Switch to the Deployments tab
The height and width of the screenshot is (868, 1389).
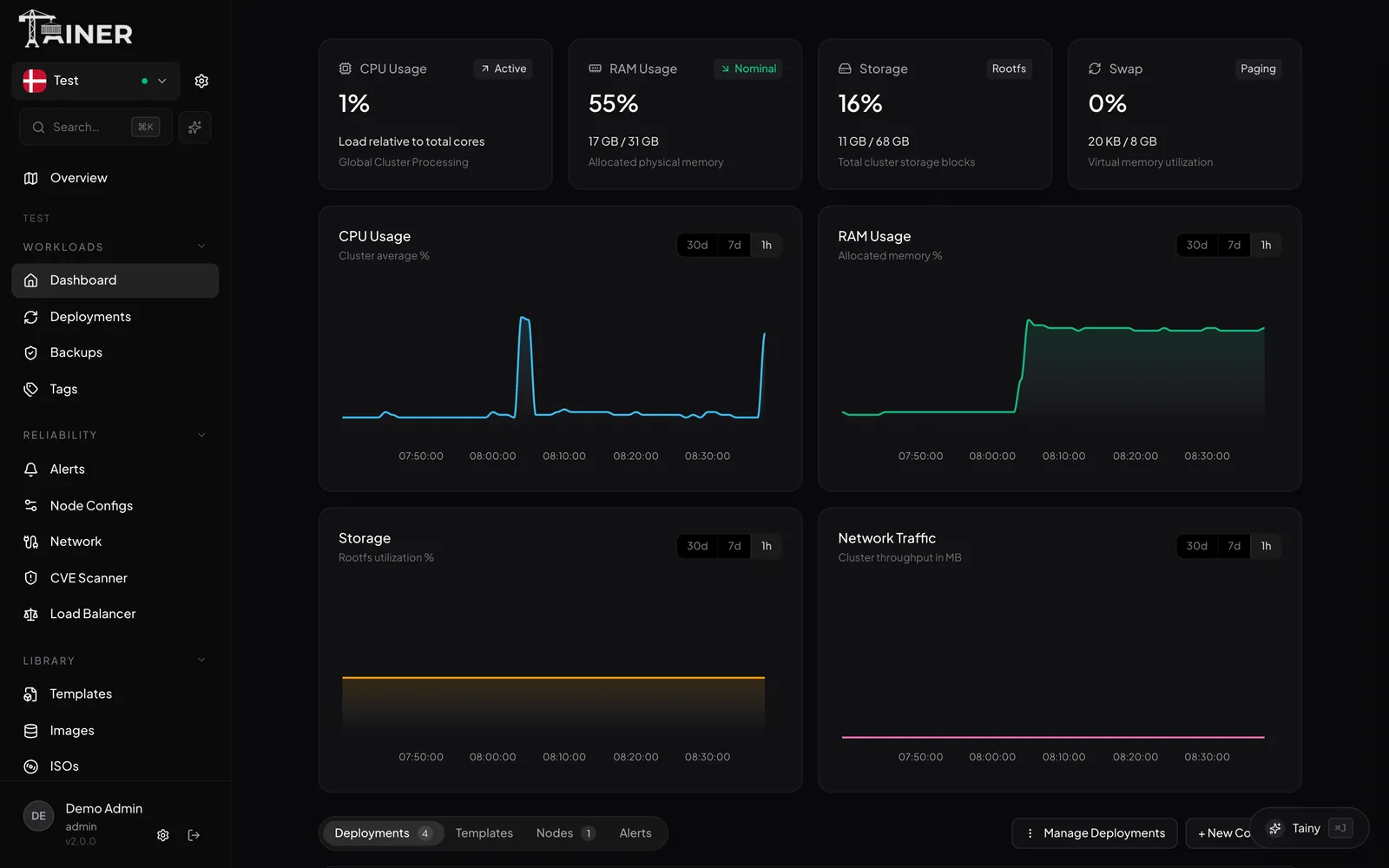pyautogui.click(x=383, y=833)
